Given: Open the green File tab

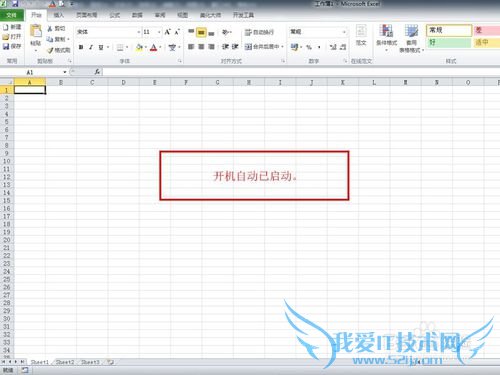Looking at the screenshot, I should [x=12, y=15].
